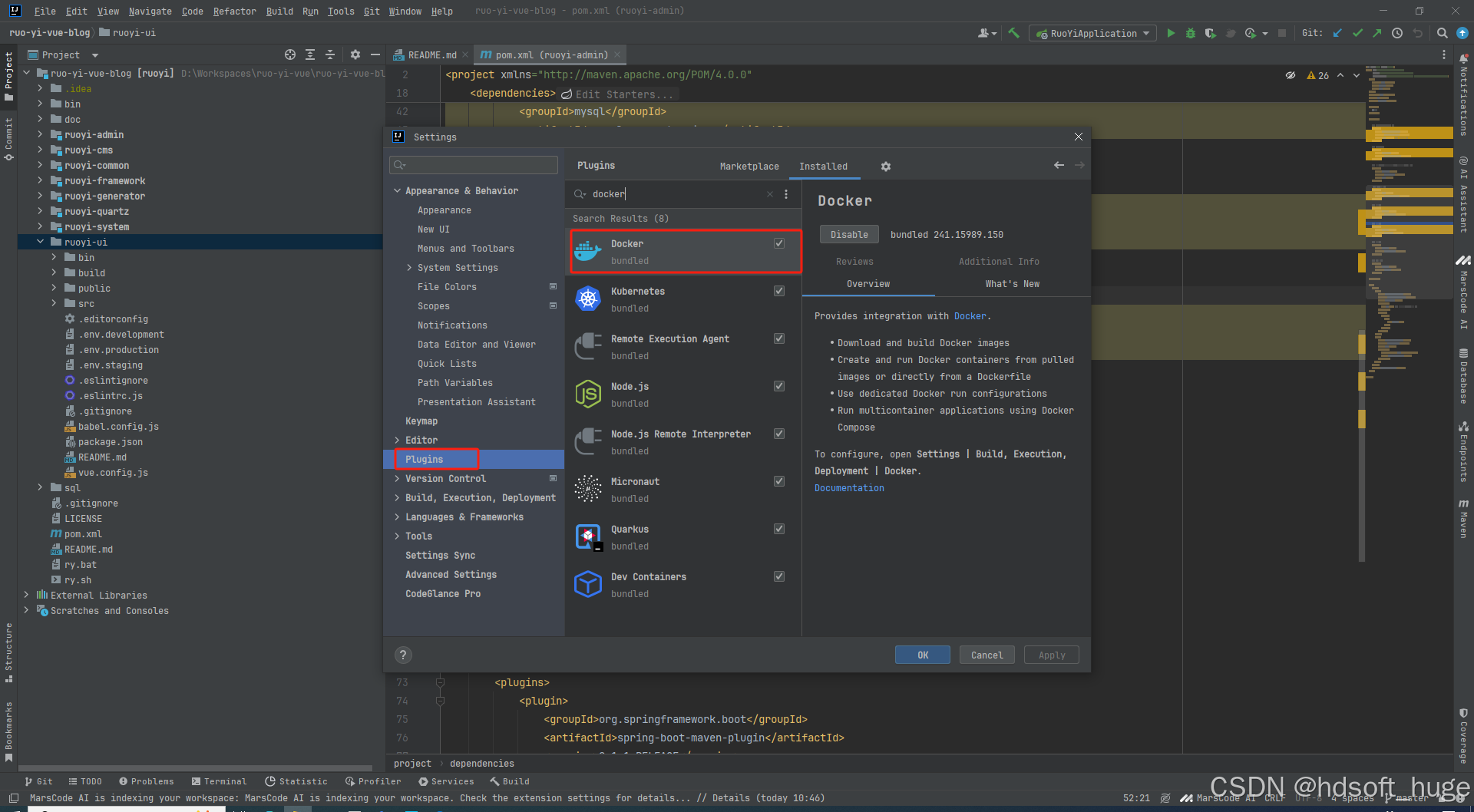Toggle the Quarkus plugin checkbox
The width and height of the screenshot is (1474, 812).
coord(779,529)
